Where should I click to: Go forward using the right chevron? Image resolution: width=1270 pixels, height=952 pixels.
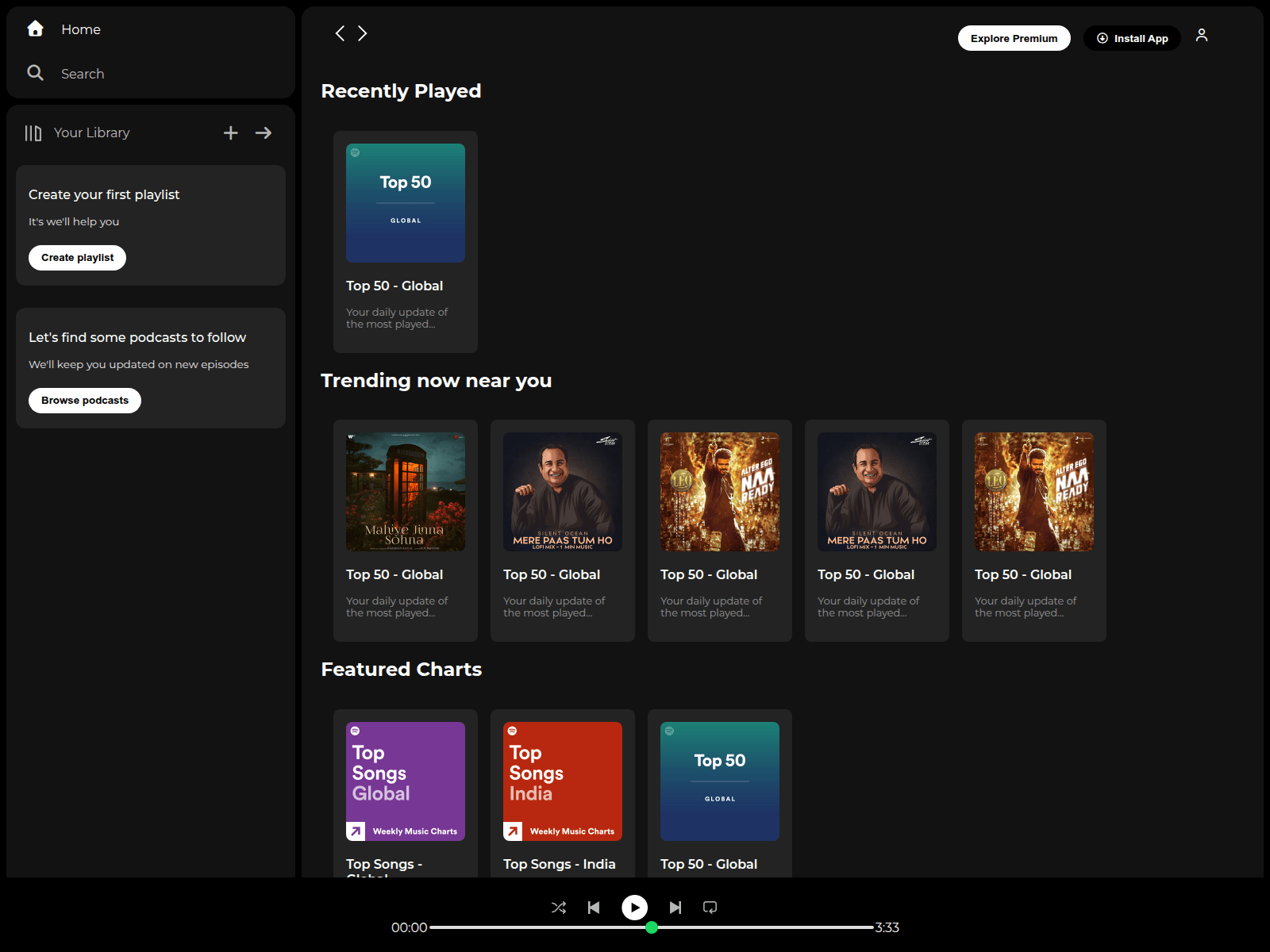tap(362, 33)
